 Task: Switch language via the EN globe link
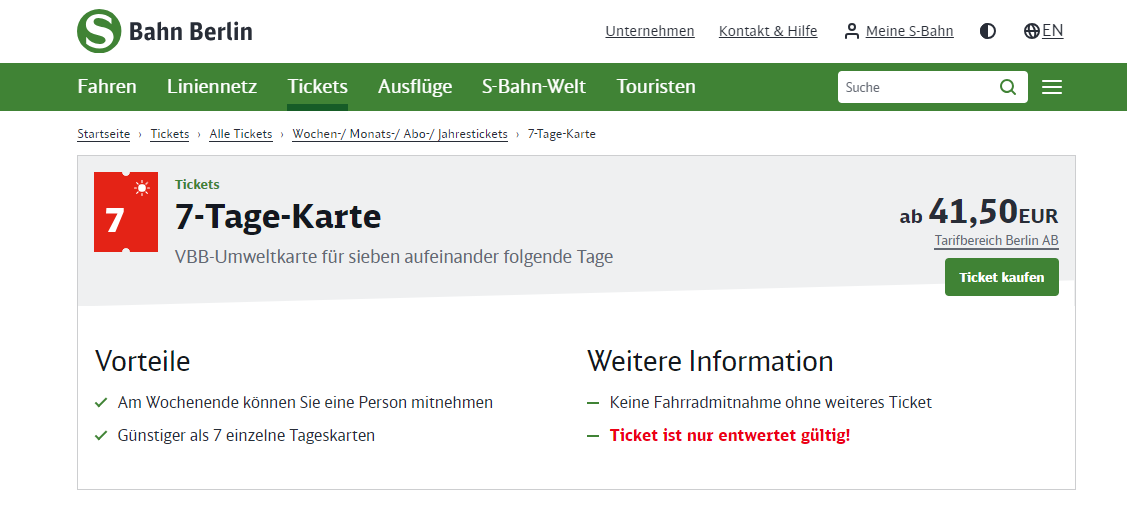tap(1043, 31)
